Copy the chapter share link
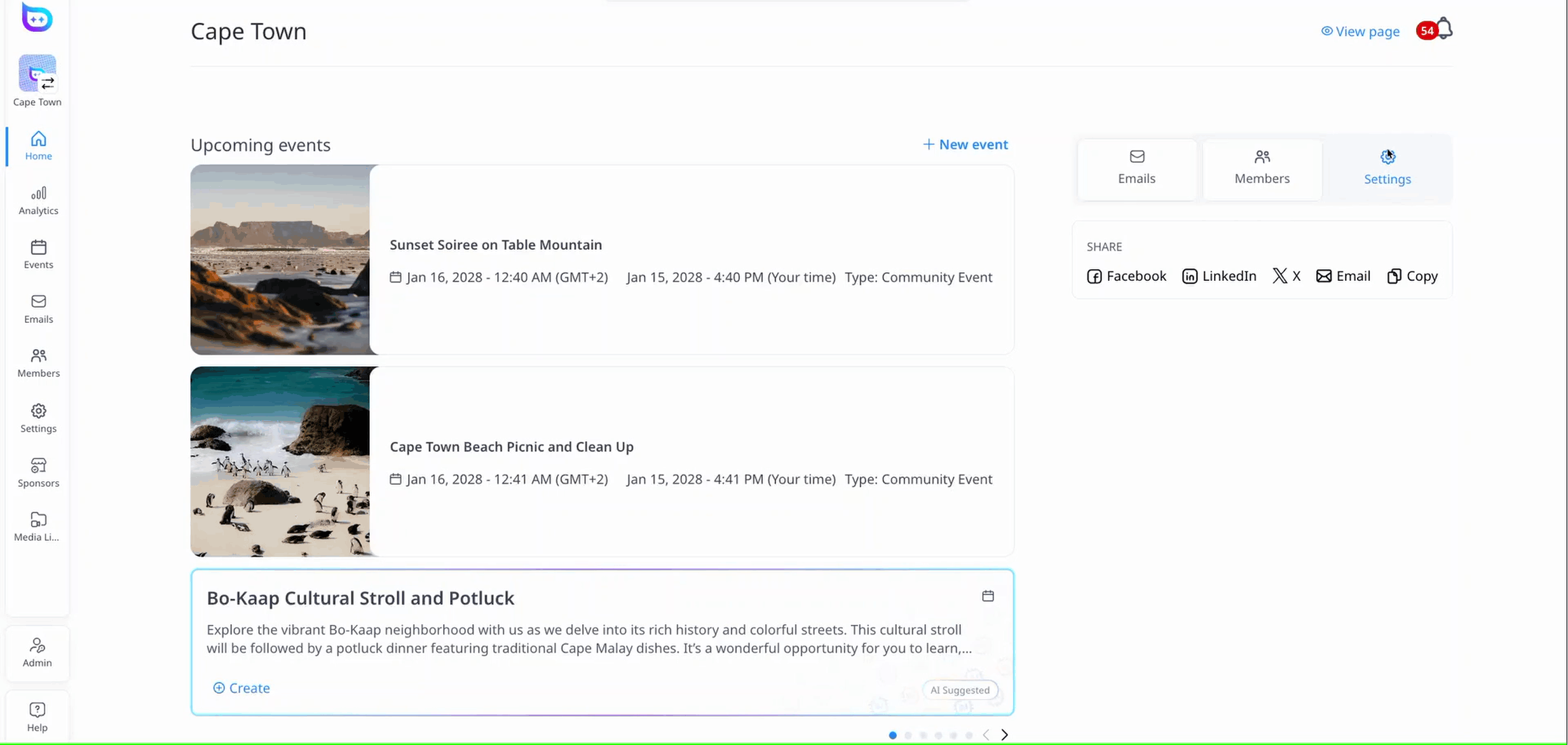The image size is (1568, 745). pos(1412,276)
